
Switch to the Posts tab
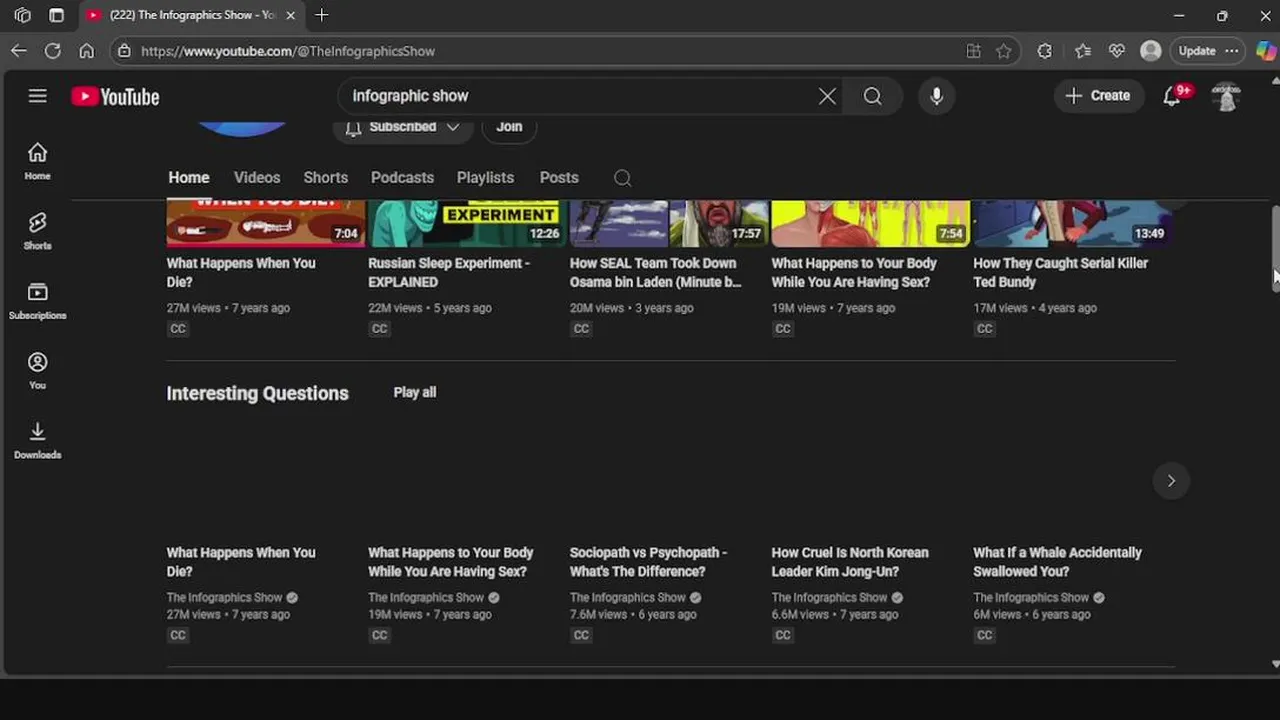pos(559,178)
